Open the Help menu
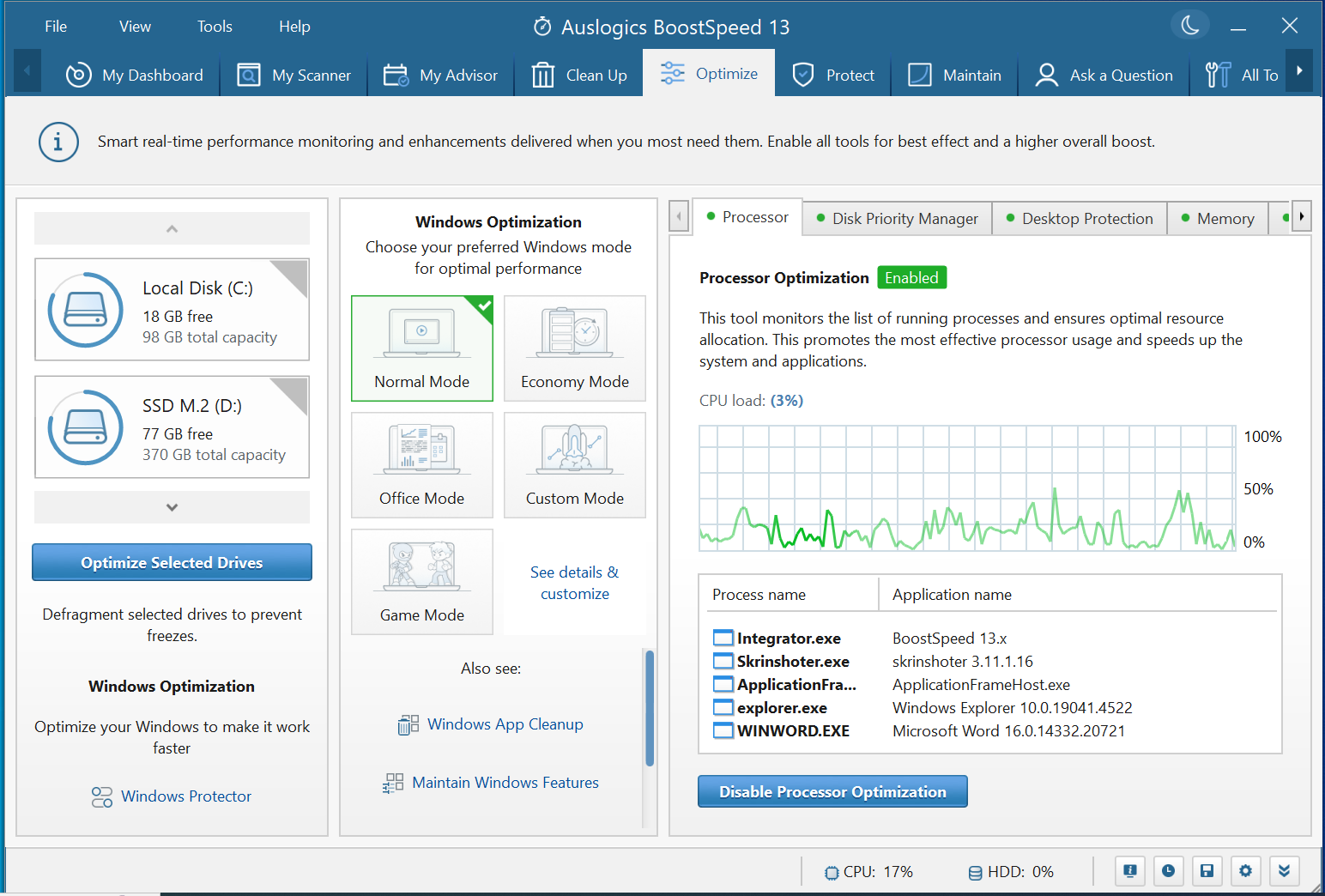Image resolution: width=1325 pixels, height=896 pixels. point(294,27)
